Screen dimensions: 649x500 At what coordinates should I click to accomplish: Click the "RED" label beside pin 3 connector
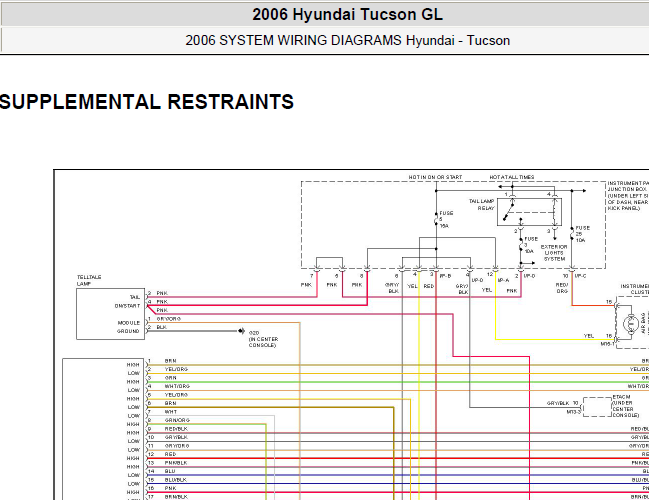pos(428,286)
